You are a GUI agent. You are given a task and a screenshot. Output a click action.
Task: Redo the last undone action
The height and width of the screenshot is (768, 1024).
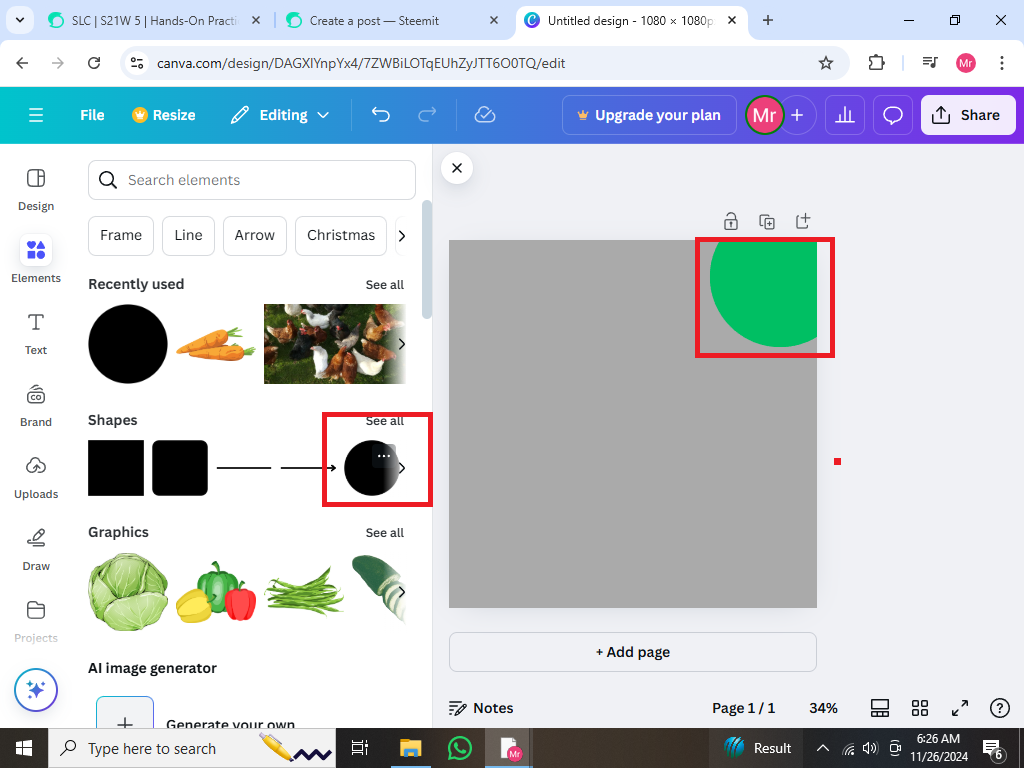427,115
